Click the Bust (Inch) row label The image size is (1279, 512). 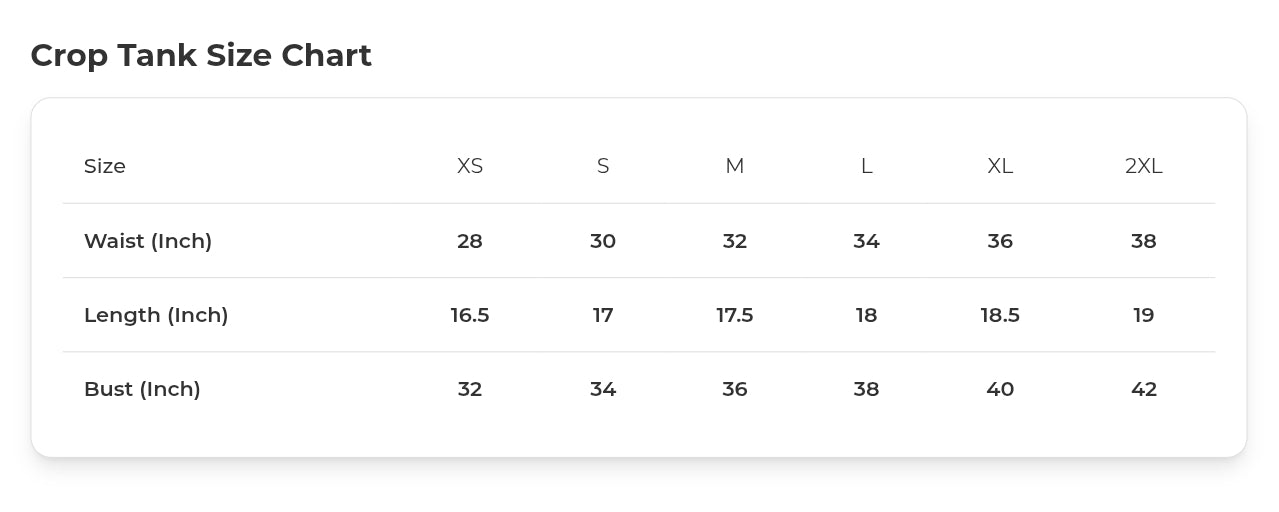[x=142, y=389]
